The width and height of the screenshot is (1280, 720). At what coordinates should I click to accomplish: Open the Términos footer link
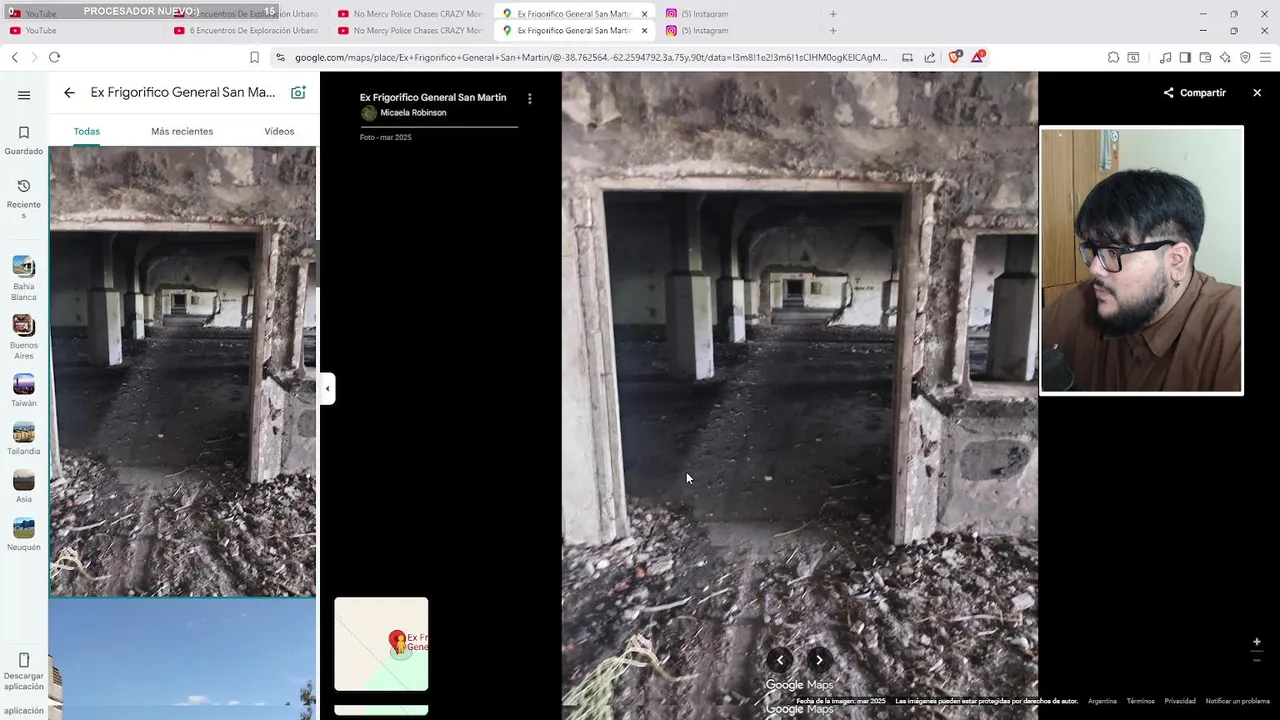[x=1140, y=701]
